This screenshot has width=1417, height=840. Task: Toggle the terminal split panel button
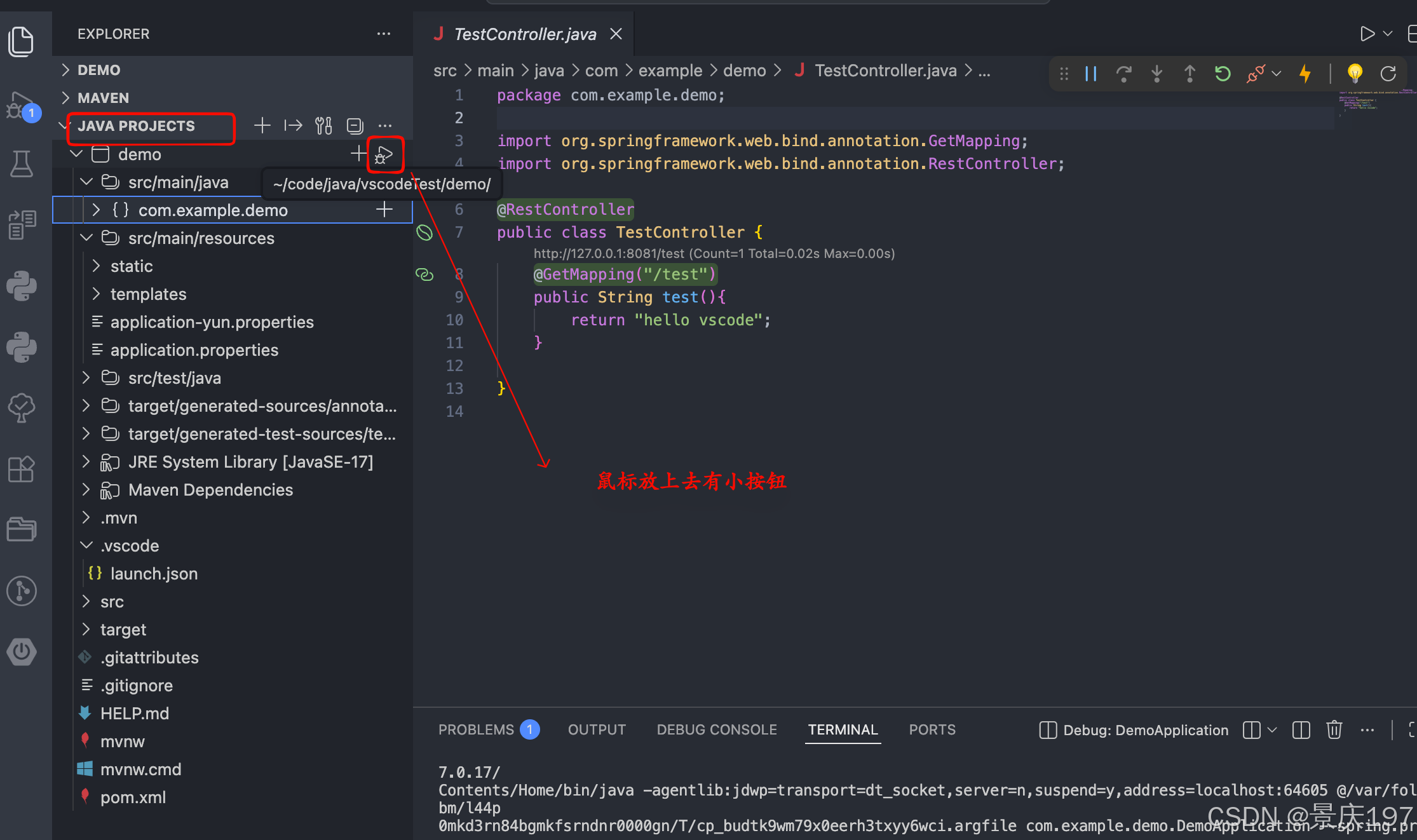pyautogui.click(x=1301, y=729)
